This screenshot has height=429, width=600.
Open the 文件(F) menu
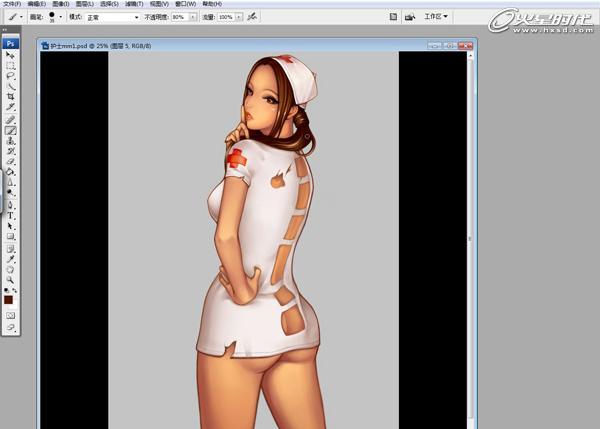coord(12,5)
